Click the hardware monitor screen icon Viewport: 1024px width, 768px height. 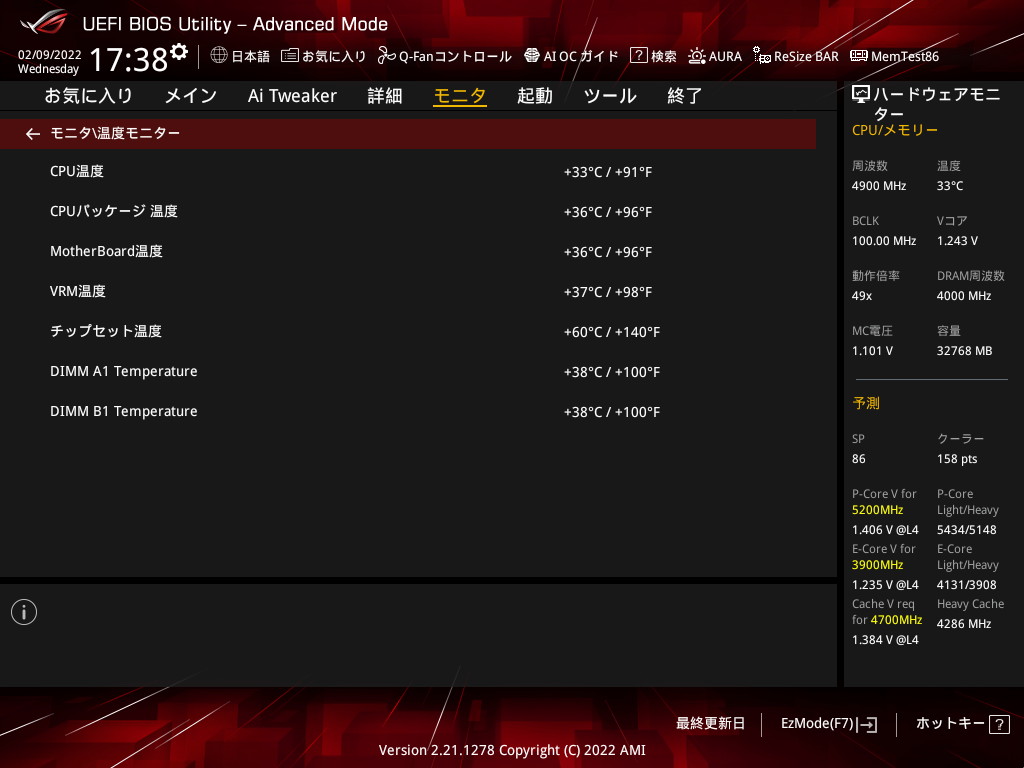click(x=861, y=95)
